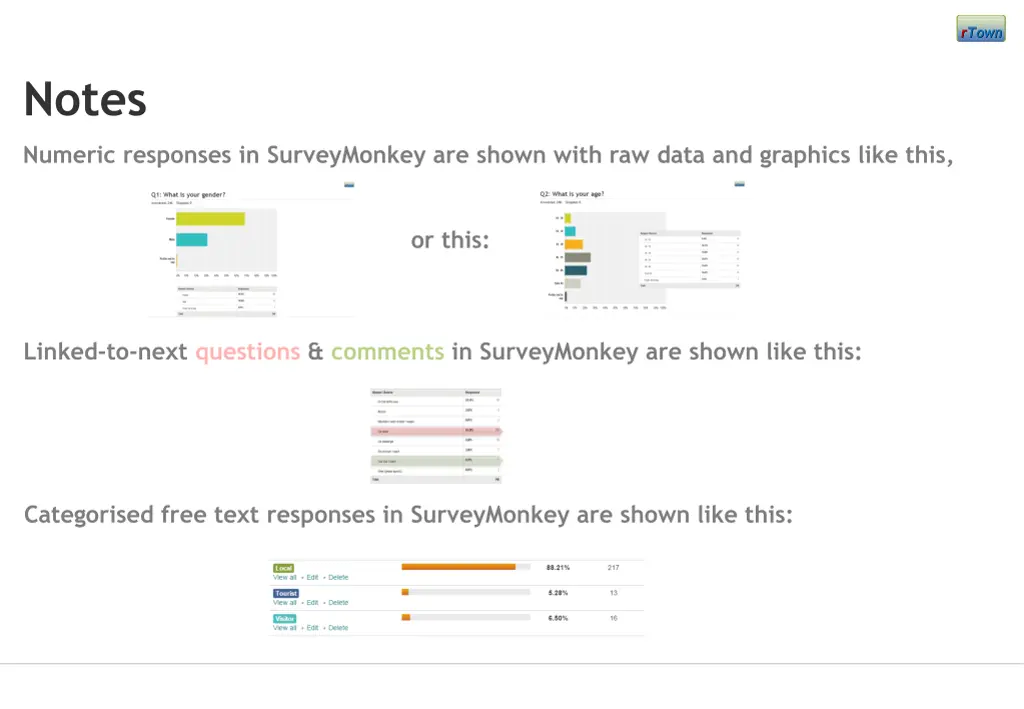Click the teal Visitor category tag

pos(285,619)
